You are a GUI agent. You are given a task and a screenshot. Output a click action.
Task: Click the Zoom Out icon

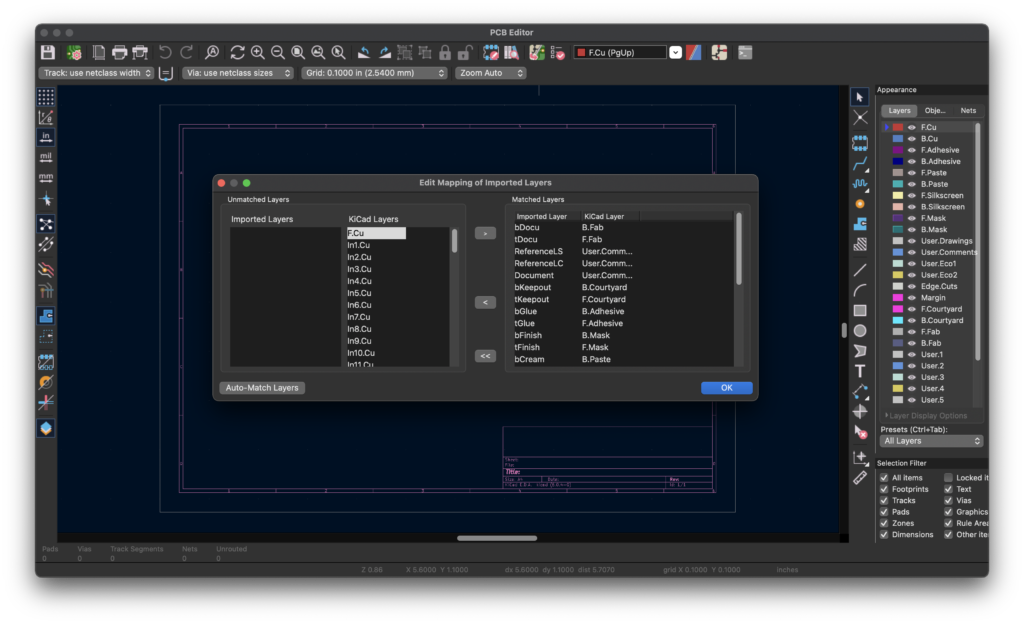point(278,52)
